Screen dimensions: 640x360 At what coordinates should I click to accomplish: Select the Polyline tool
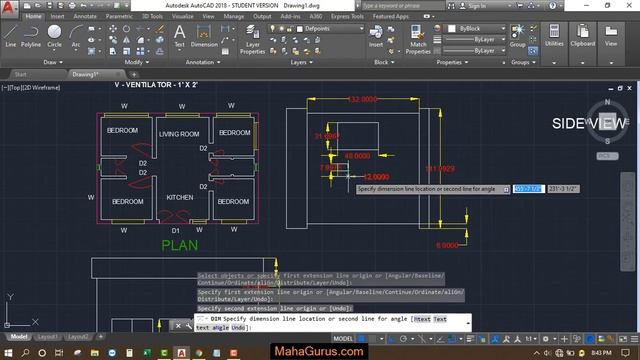tap(31, 36)
